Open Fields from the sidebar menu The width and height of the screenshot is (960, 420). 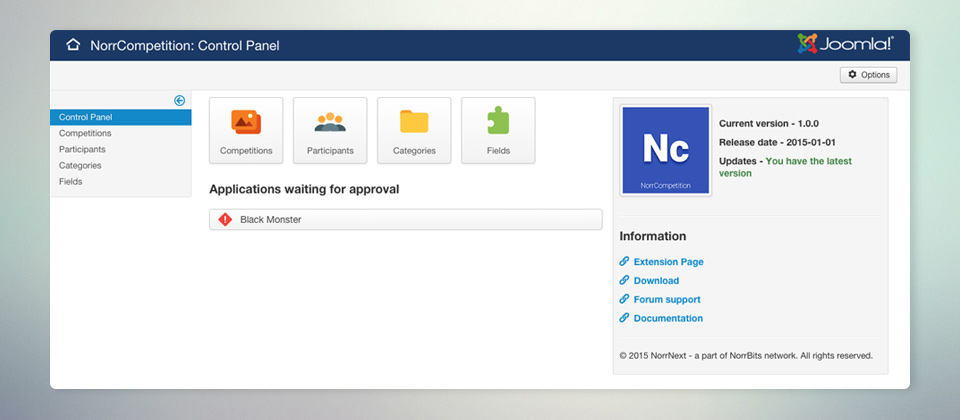coord(70,181)
